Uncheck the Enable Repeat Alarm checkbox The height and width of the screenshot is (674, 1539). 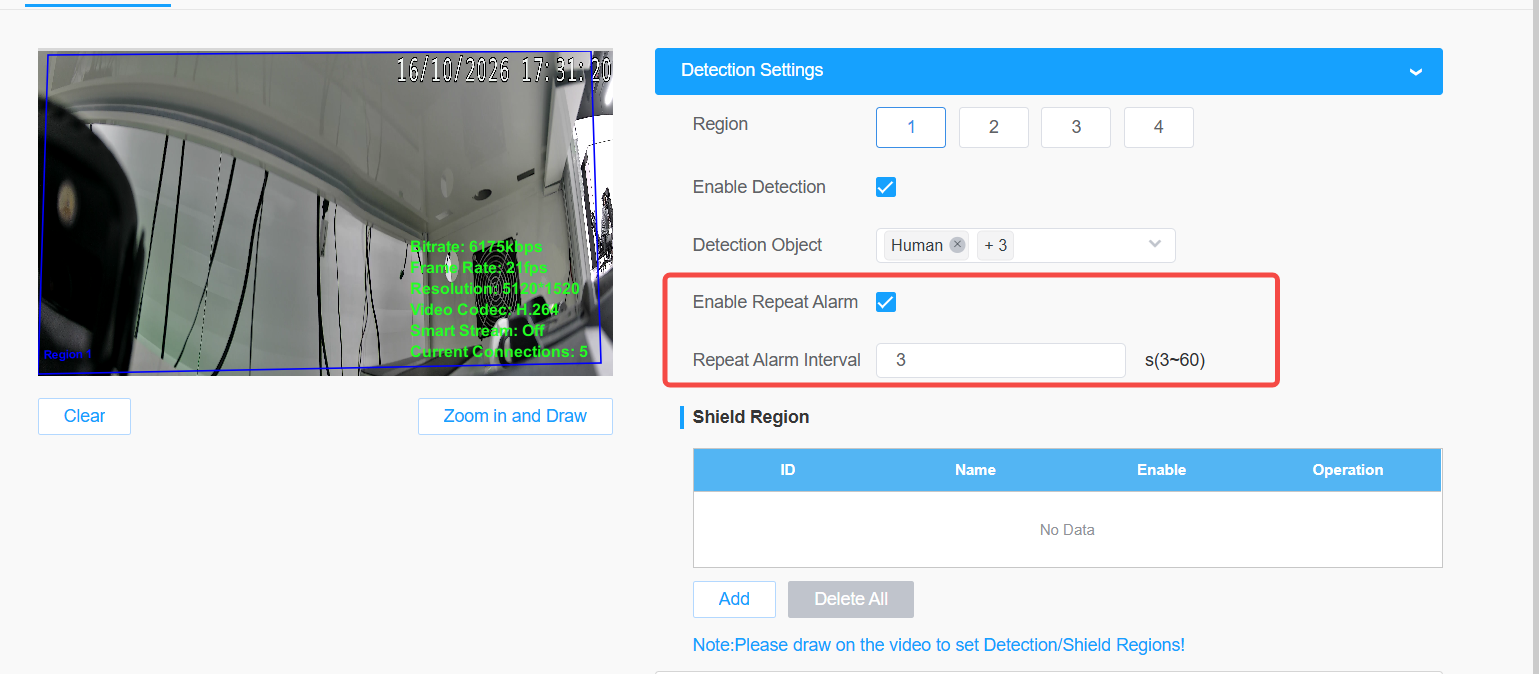(886, 302)
